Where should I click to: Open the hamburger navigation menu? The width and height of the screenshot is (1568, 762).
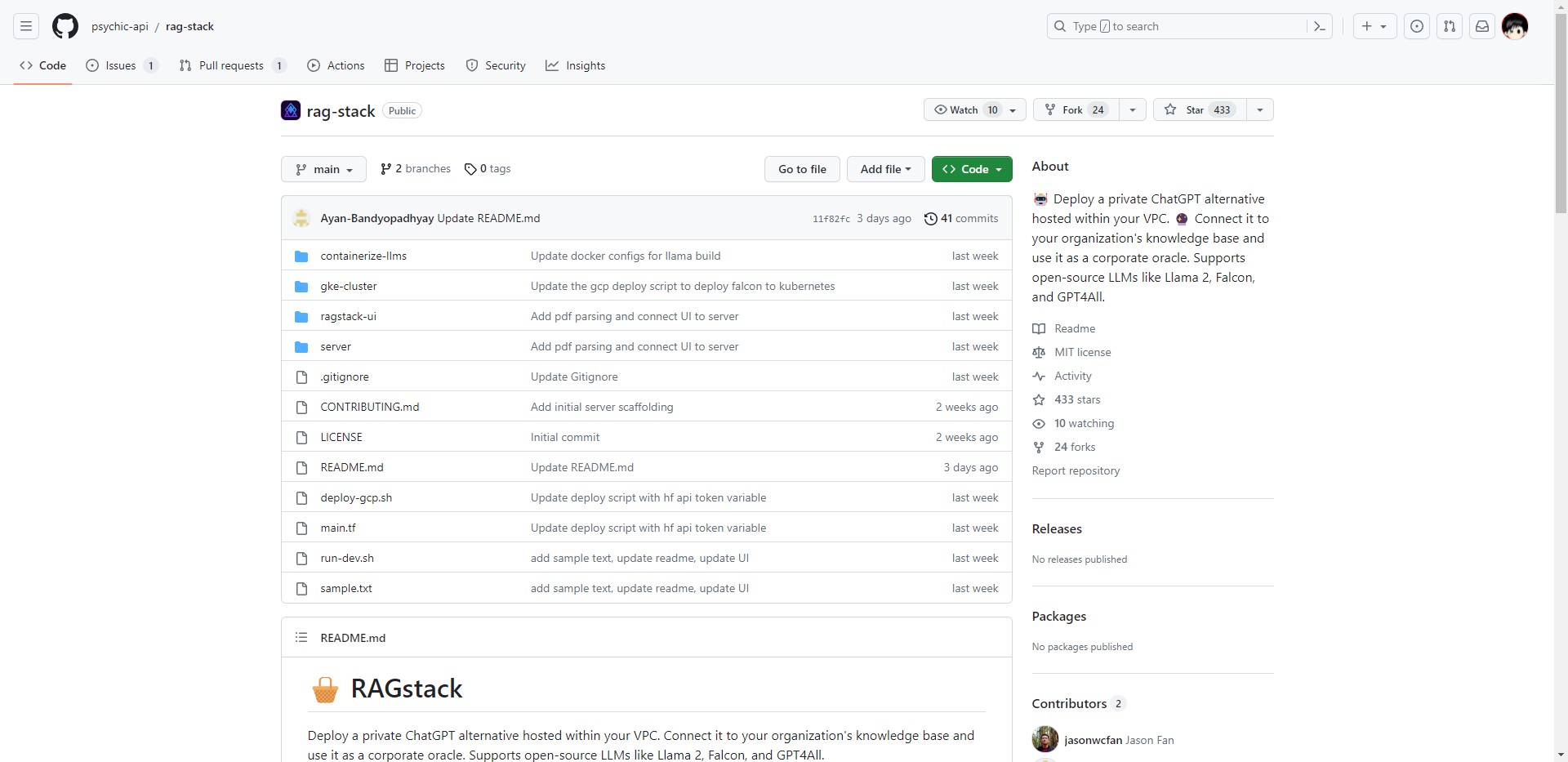click(26, 26)
